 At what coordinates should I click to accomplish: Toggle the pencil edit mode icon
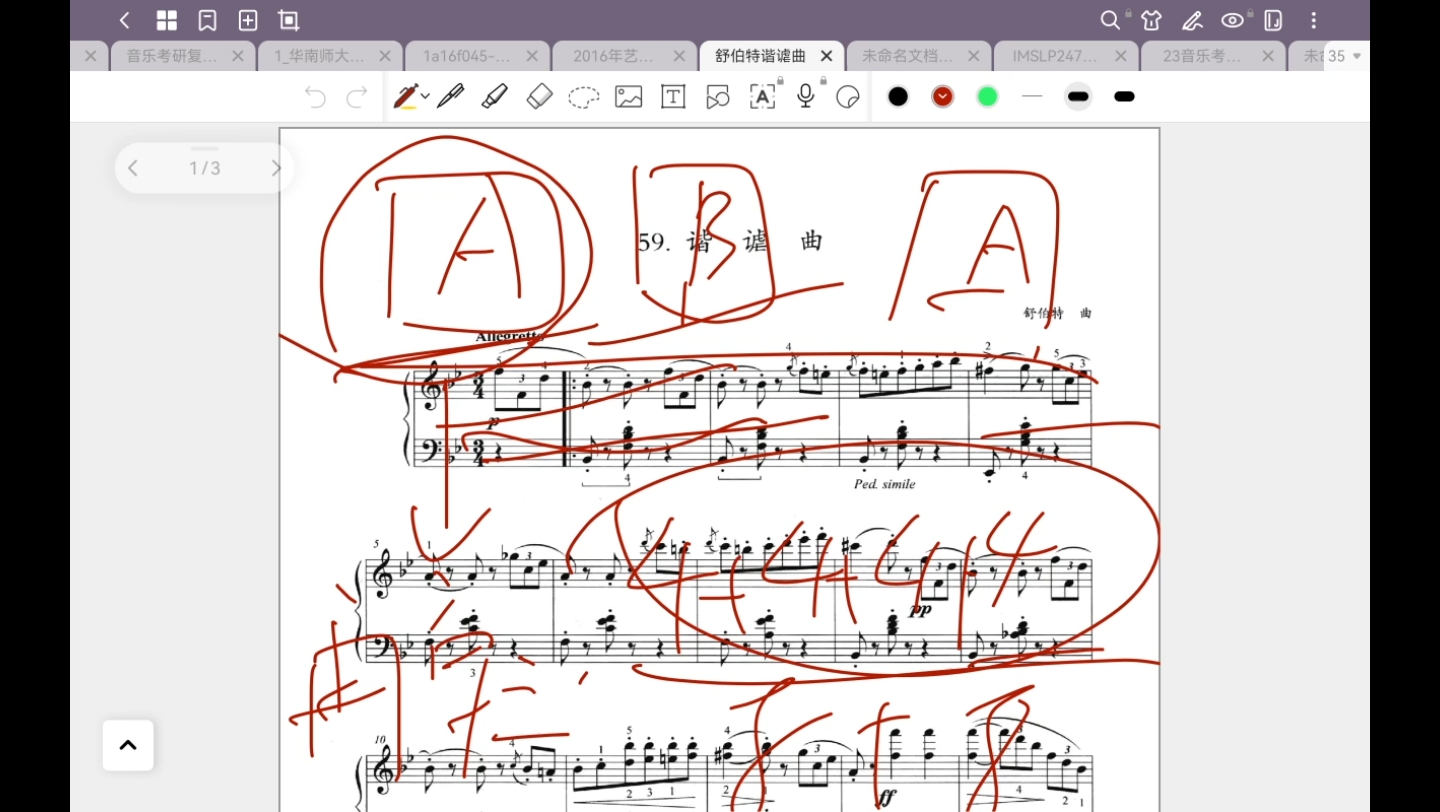(x=1192, y=20)
